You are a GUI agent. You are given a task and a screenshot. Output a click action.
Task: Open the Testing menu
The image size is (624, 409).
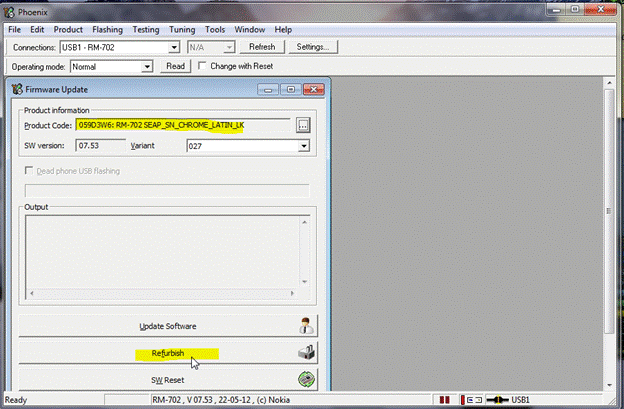(x=146, y=30)
